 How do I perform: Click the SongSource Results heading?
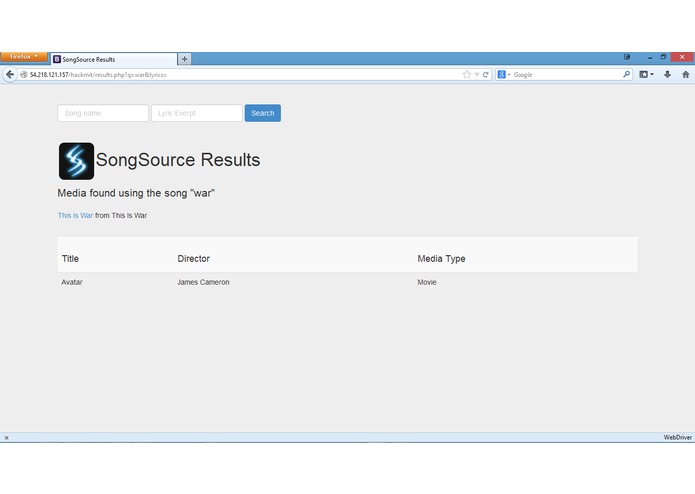click(x=178, y=160)
